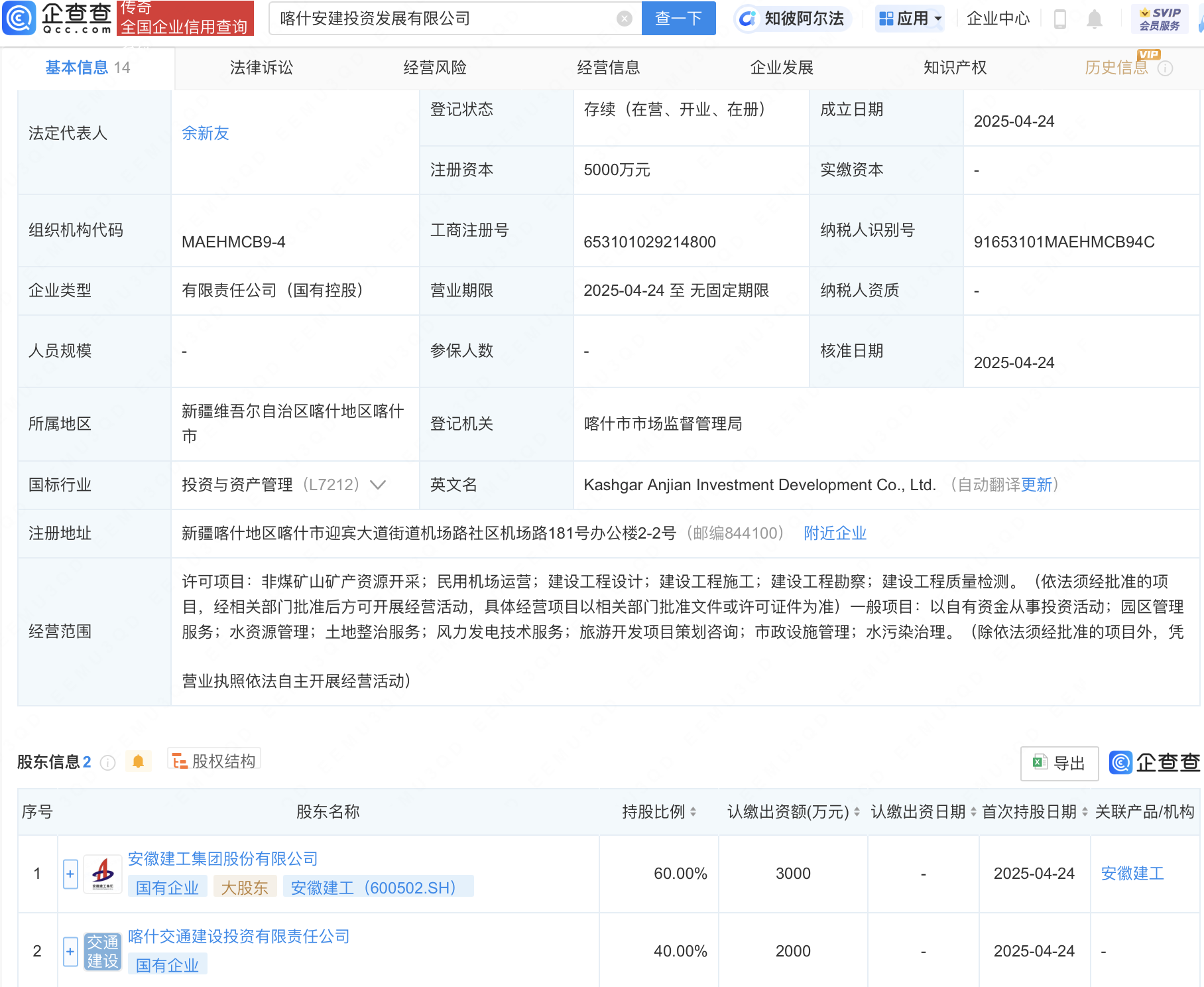Click shareholder alert bell icon
This screenshot has width=1204, height=987.
click(x=138, y=761)
